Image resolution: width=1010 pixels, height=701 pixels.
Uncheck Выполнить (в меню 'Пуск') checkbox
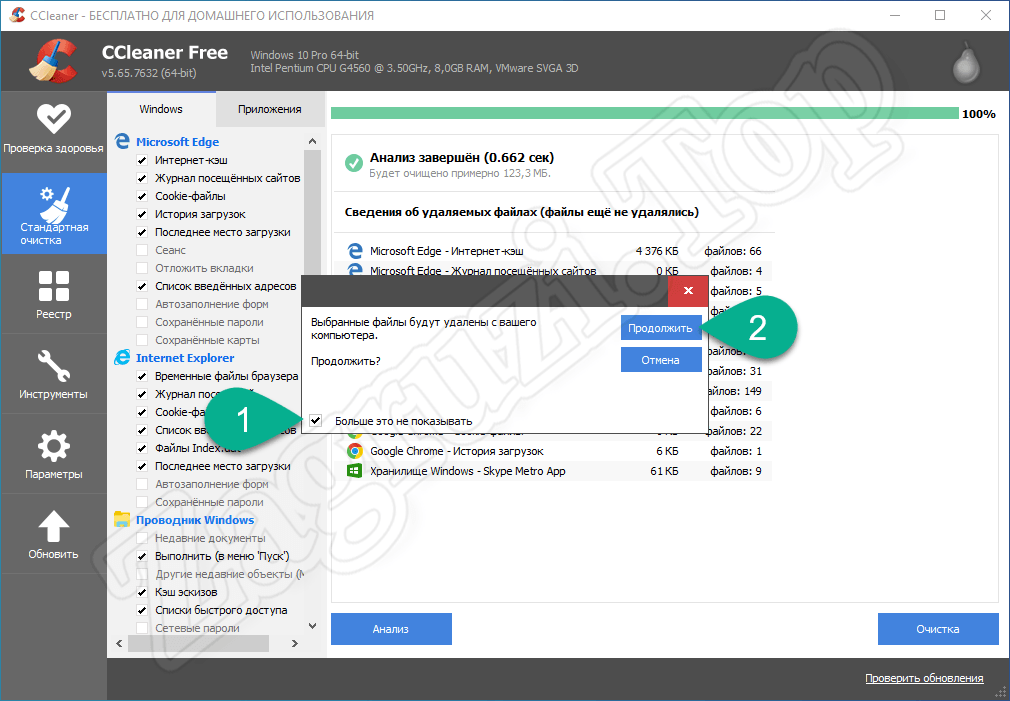[142, 556]
